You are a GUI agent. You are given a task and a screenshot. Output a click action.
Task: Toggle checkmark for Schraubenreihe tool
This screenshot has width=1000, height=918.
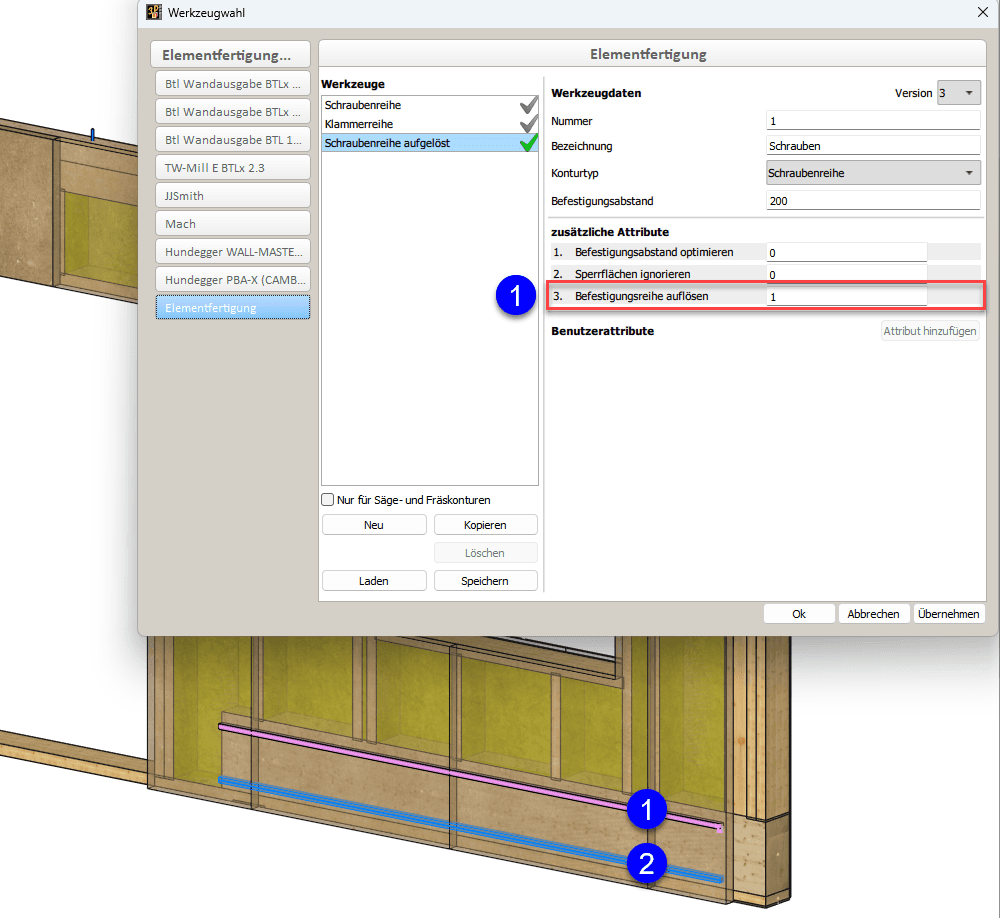click(x=528, y=105)
